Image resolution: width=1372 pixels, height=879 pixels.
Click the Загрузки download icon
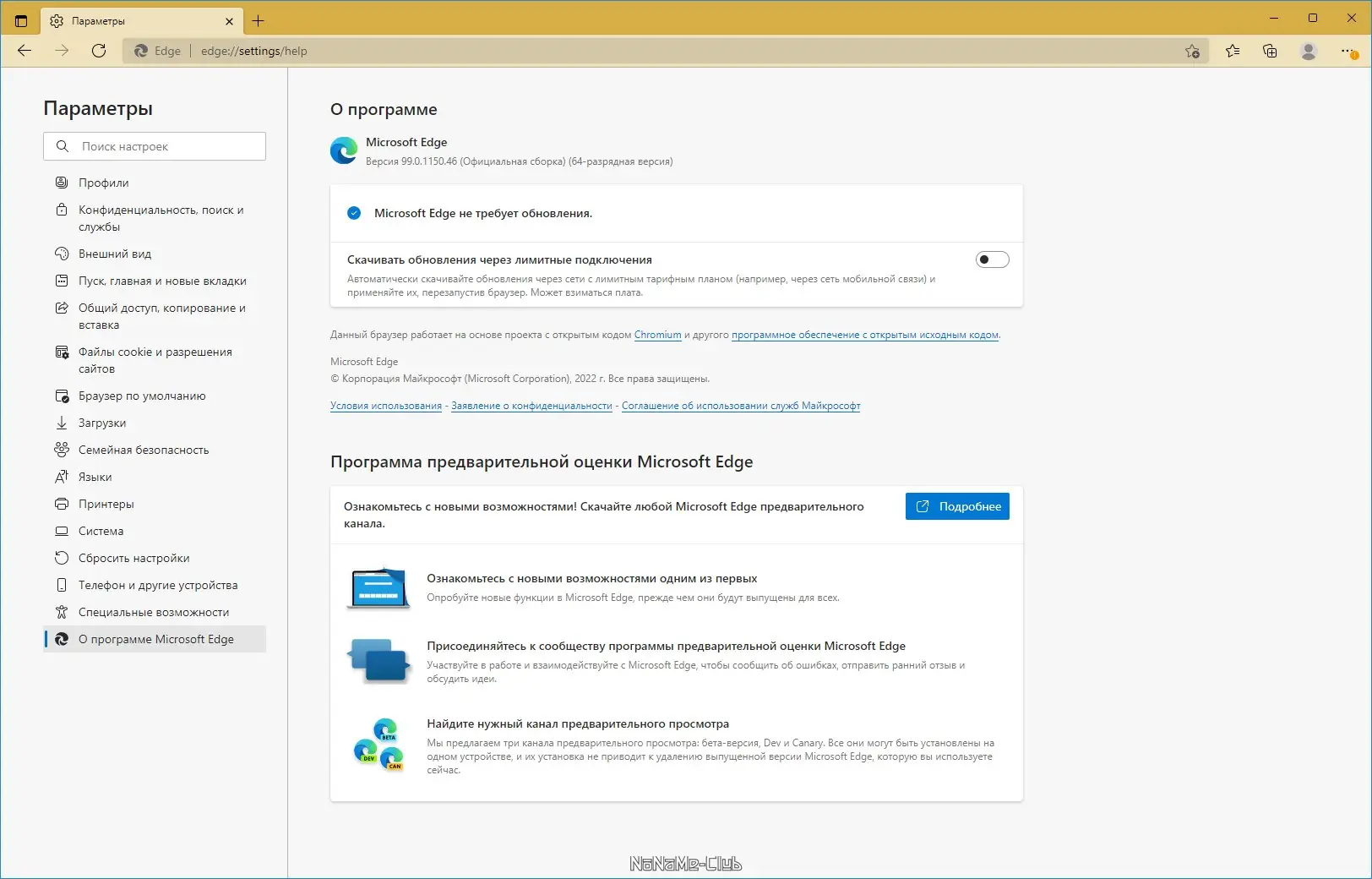pos(62,423)
